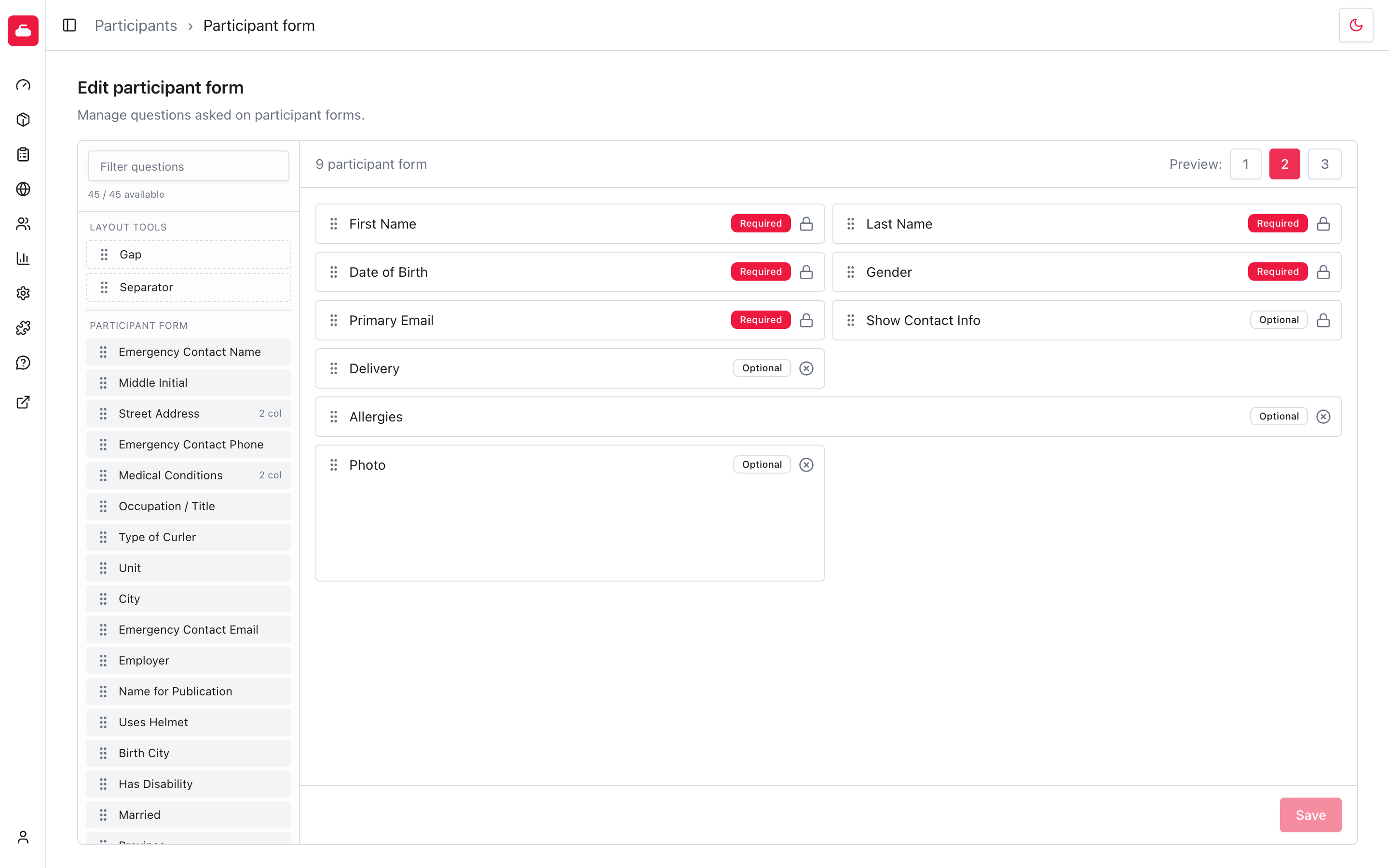
Task: Select the Separator layout tool
Action: pos(188,287)
